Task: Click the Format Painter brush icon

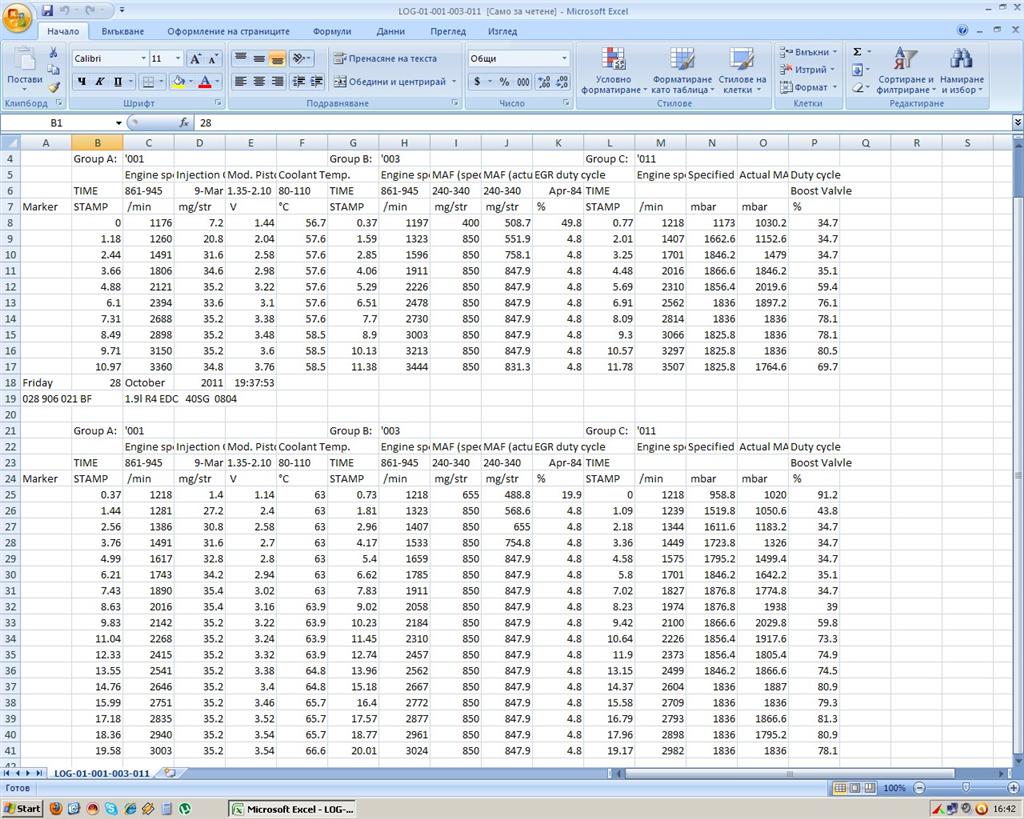Action: pyautogui.click(x=54, y=88)
